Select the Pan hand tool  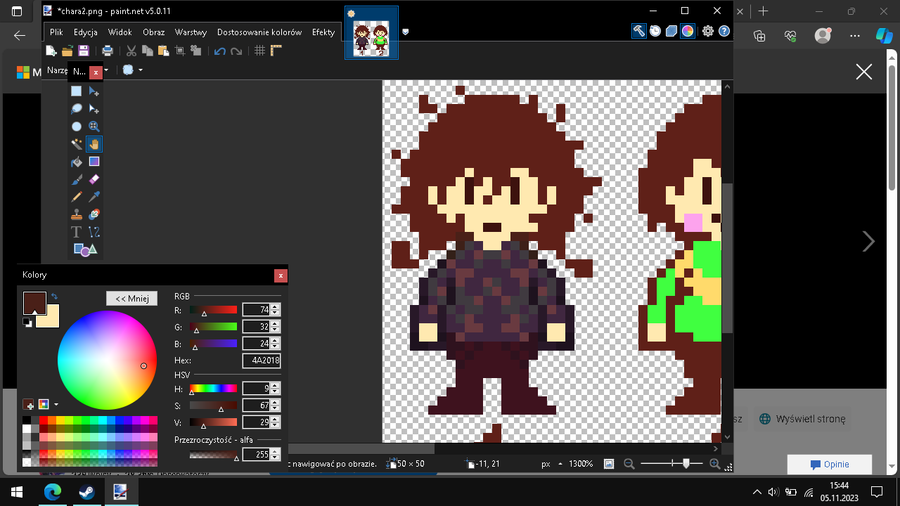[x=94, y=144]
